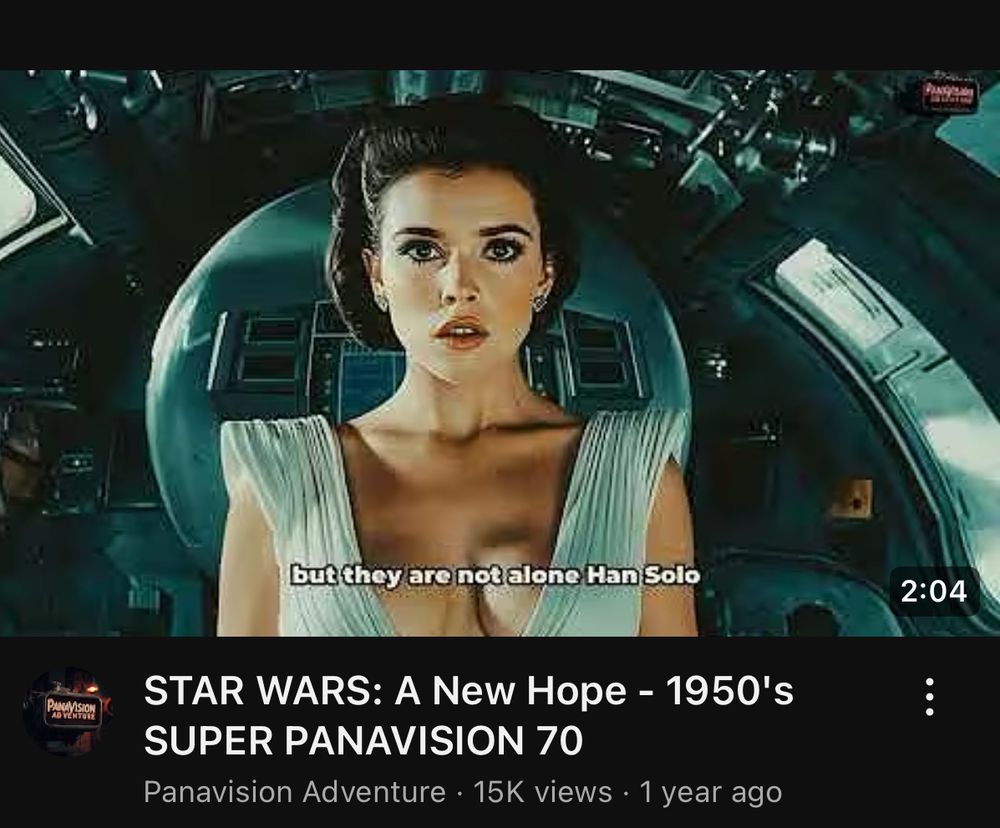Click the 2:04 duration badge

[x=934, y=591]
